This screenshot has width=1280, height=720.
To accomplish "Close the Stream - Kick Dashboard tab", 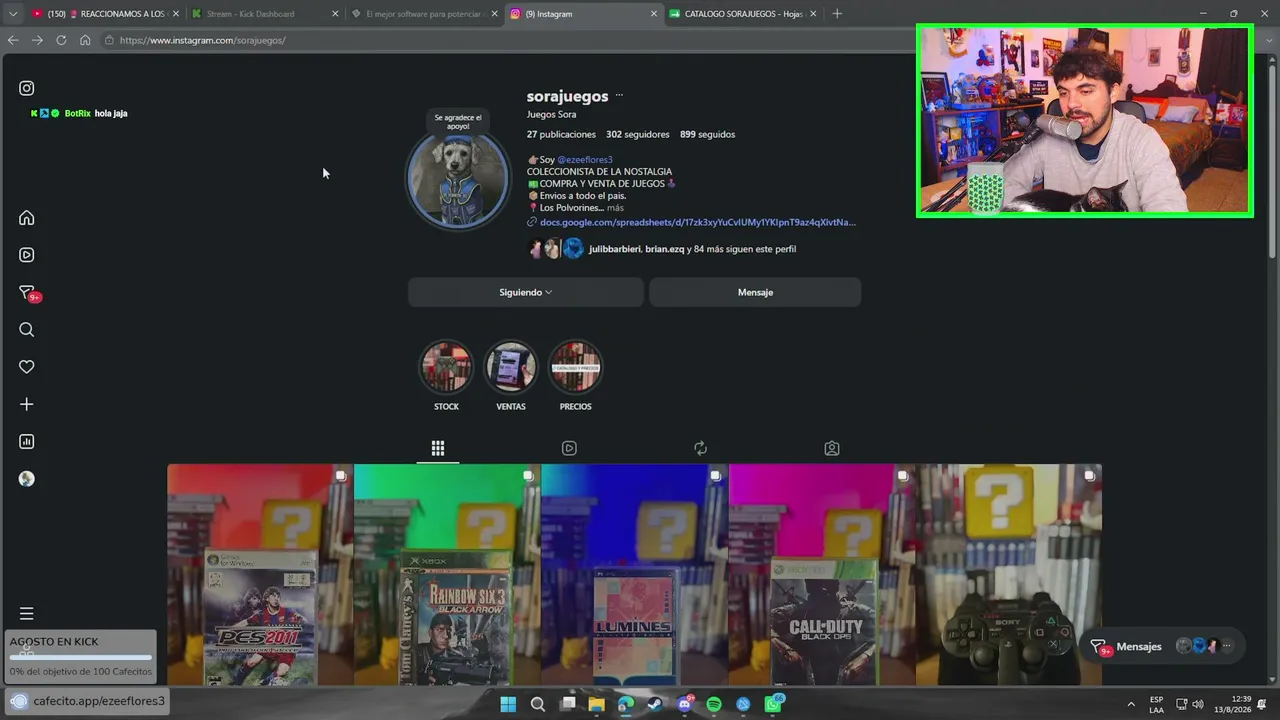I will point(335,14).
